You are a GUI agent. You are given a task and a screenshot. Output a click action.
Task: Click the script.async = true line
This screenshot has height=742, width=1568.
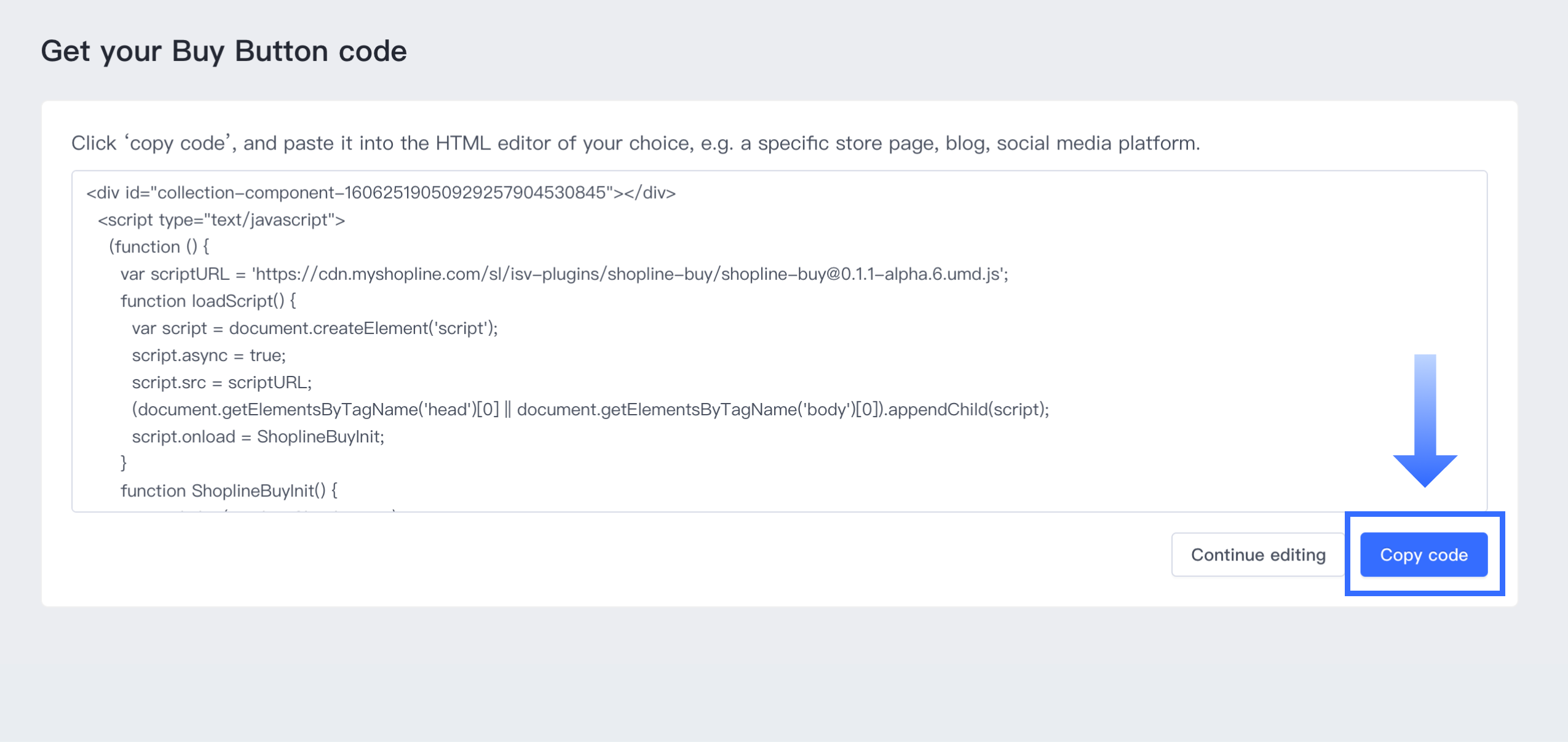208,356
